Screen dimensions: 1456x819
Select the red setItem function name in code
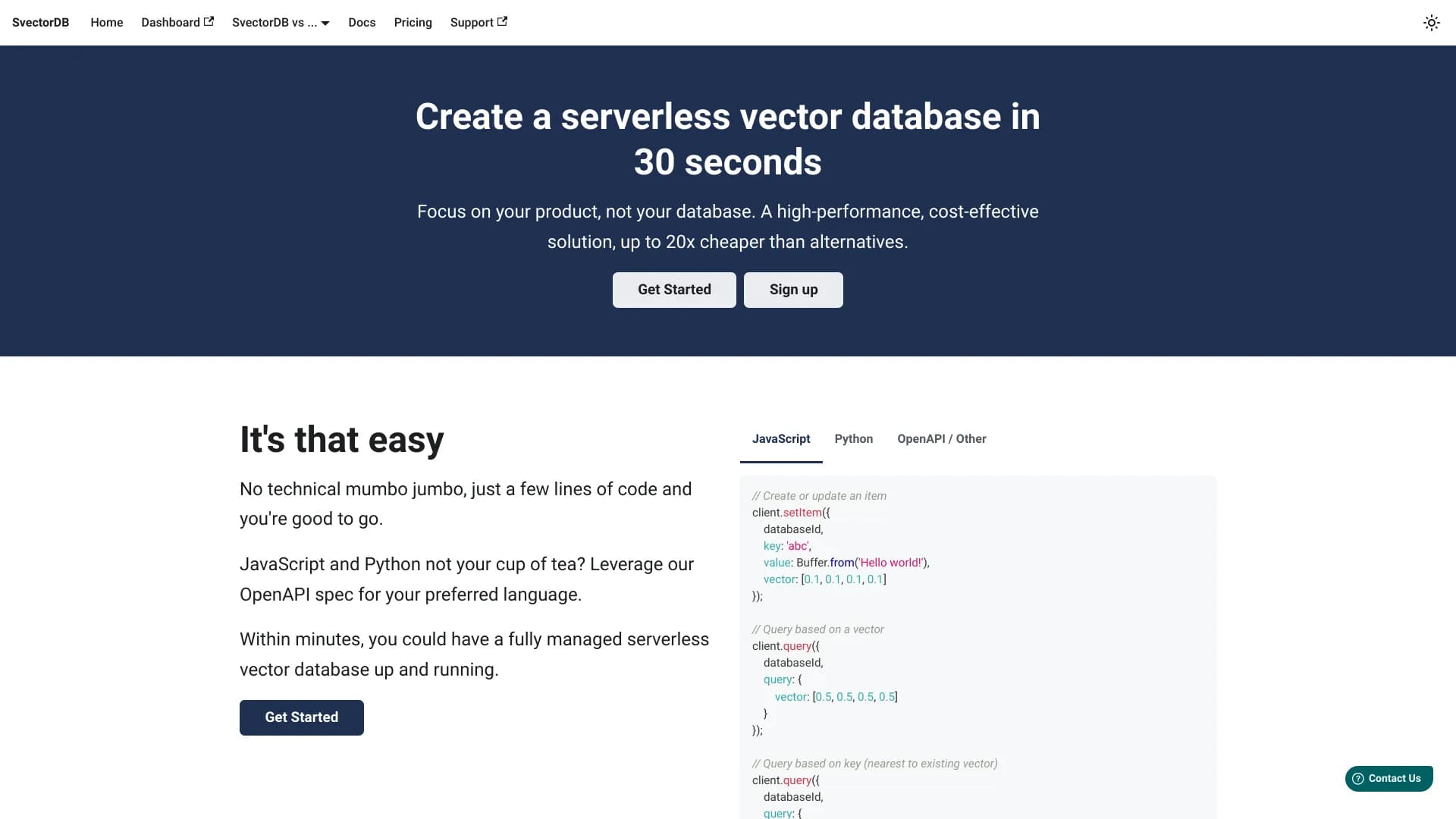(x=802, y=513)
